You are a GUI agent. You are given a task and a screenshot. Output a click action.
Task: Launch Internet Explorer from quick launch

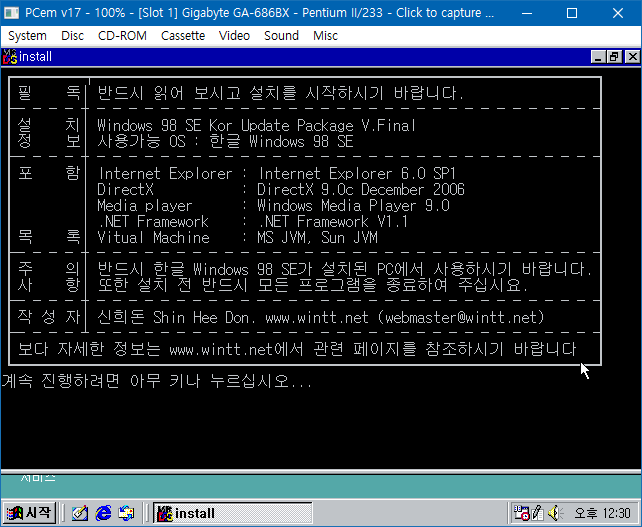[x=103, y=513]
